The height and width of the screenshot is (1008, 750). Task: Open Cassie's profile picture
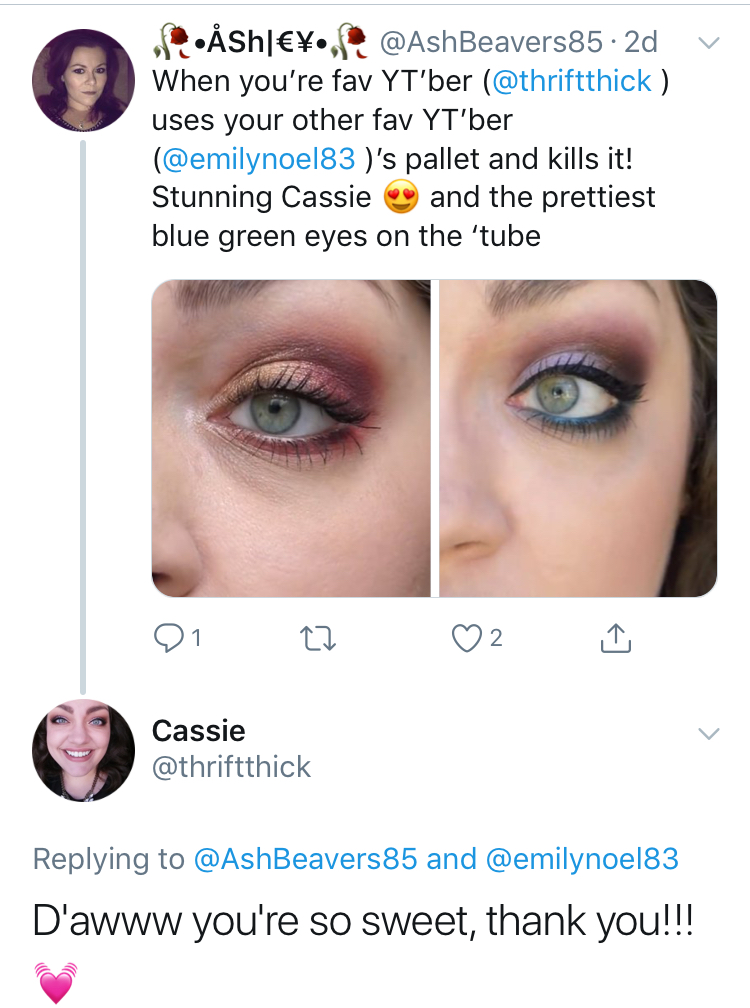click(83, 750)
